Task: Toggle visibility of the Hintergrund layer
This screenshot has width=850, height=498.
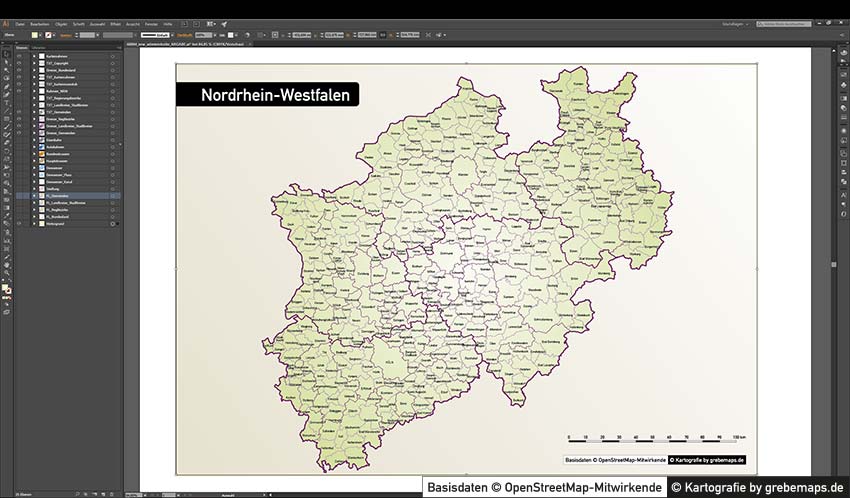Action: point(18,224)
